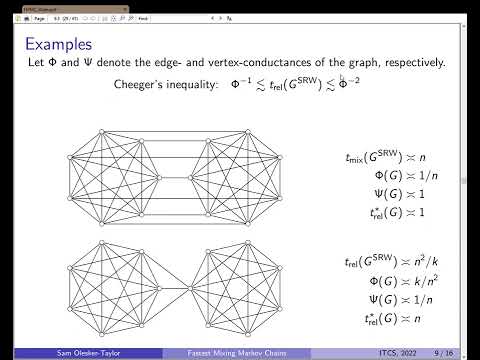Select the document tab in title strip
This screenshot has width=480, height=360.
75,10
